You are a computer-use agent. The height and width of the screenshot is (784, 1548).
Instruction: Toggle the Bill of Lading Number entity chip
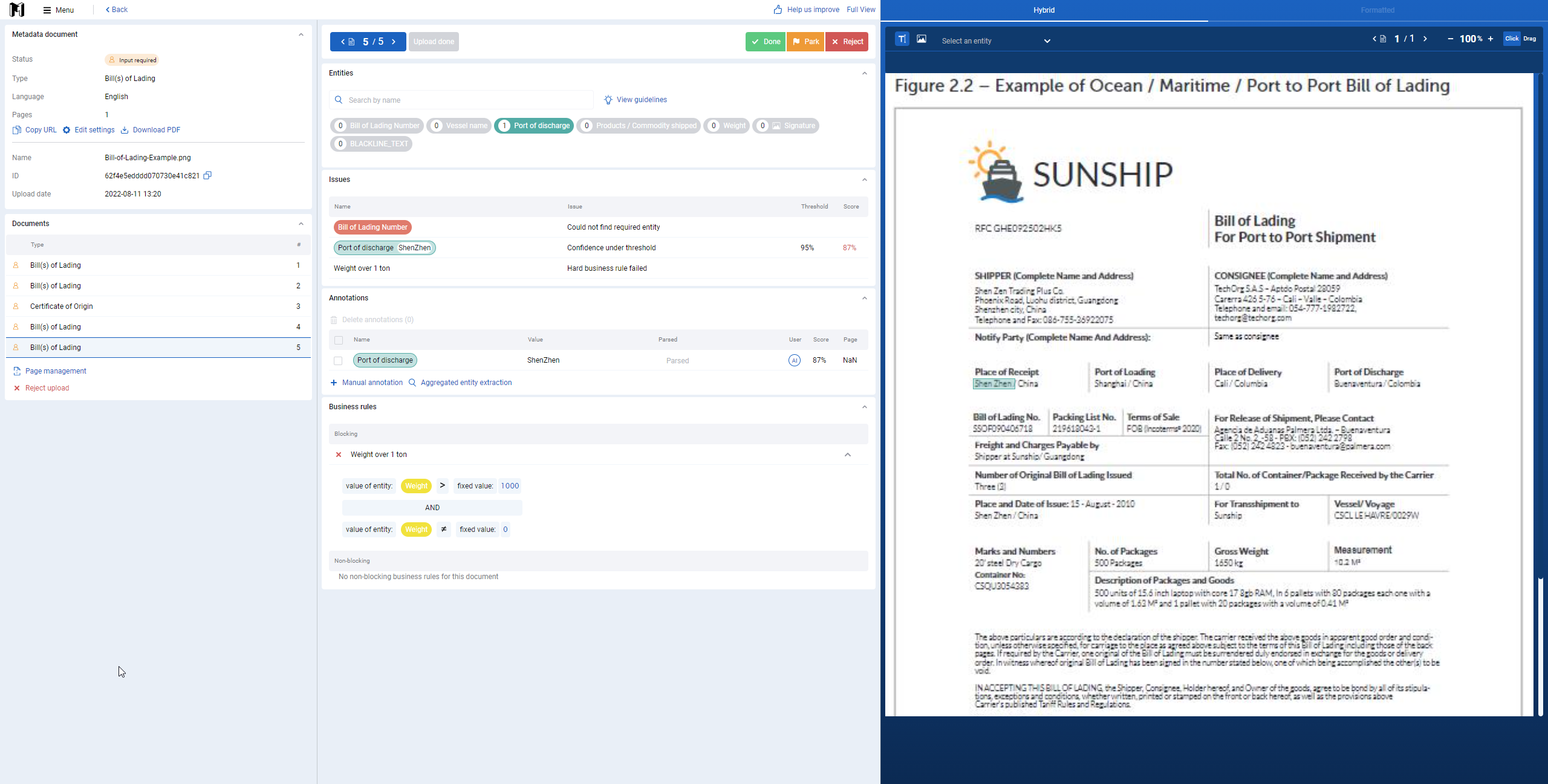(x=377, y=126)
